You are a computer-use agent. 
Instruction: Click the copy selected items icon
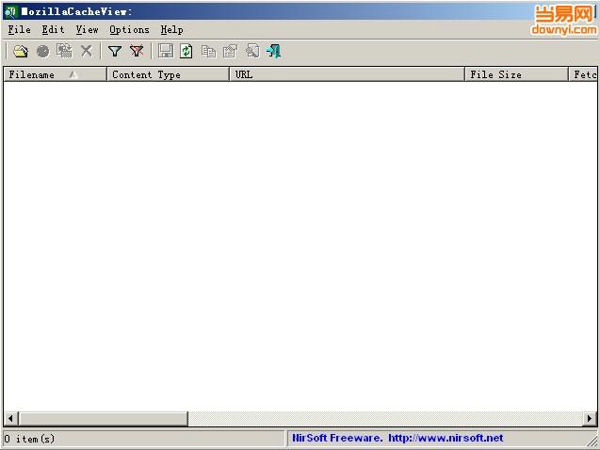[x=208, y=51]
